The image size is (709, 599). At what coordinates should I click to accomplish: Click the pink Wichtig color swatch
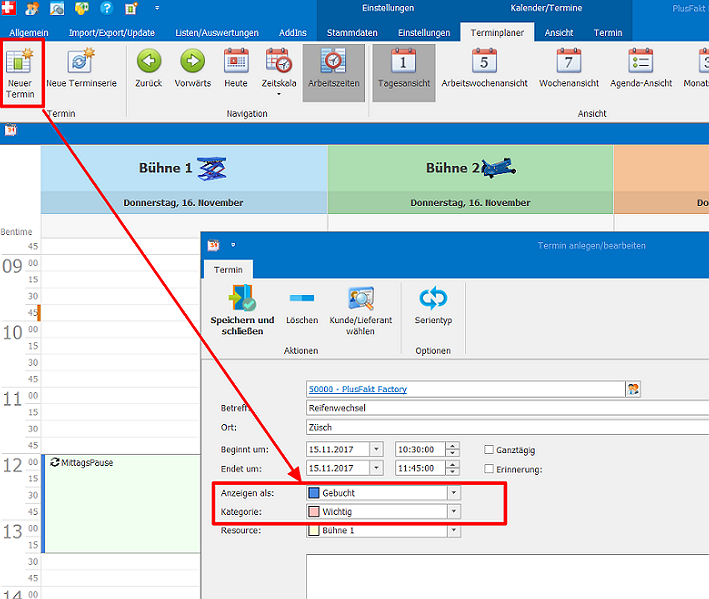[x=314, y=512]
